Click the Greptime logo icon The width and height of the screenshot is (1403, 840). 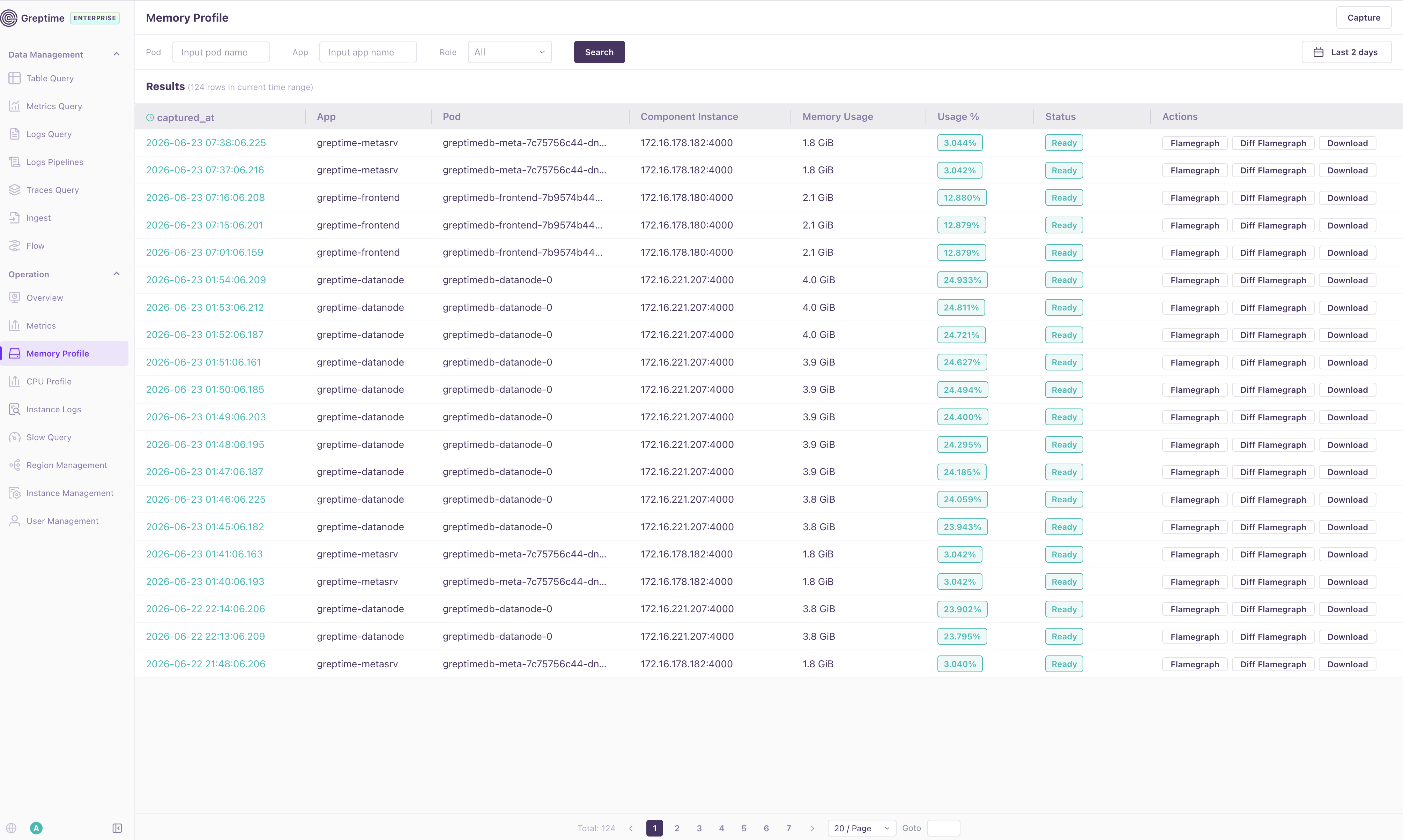[9, 18]
